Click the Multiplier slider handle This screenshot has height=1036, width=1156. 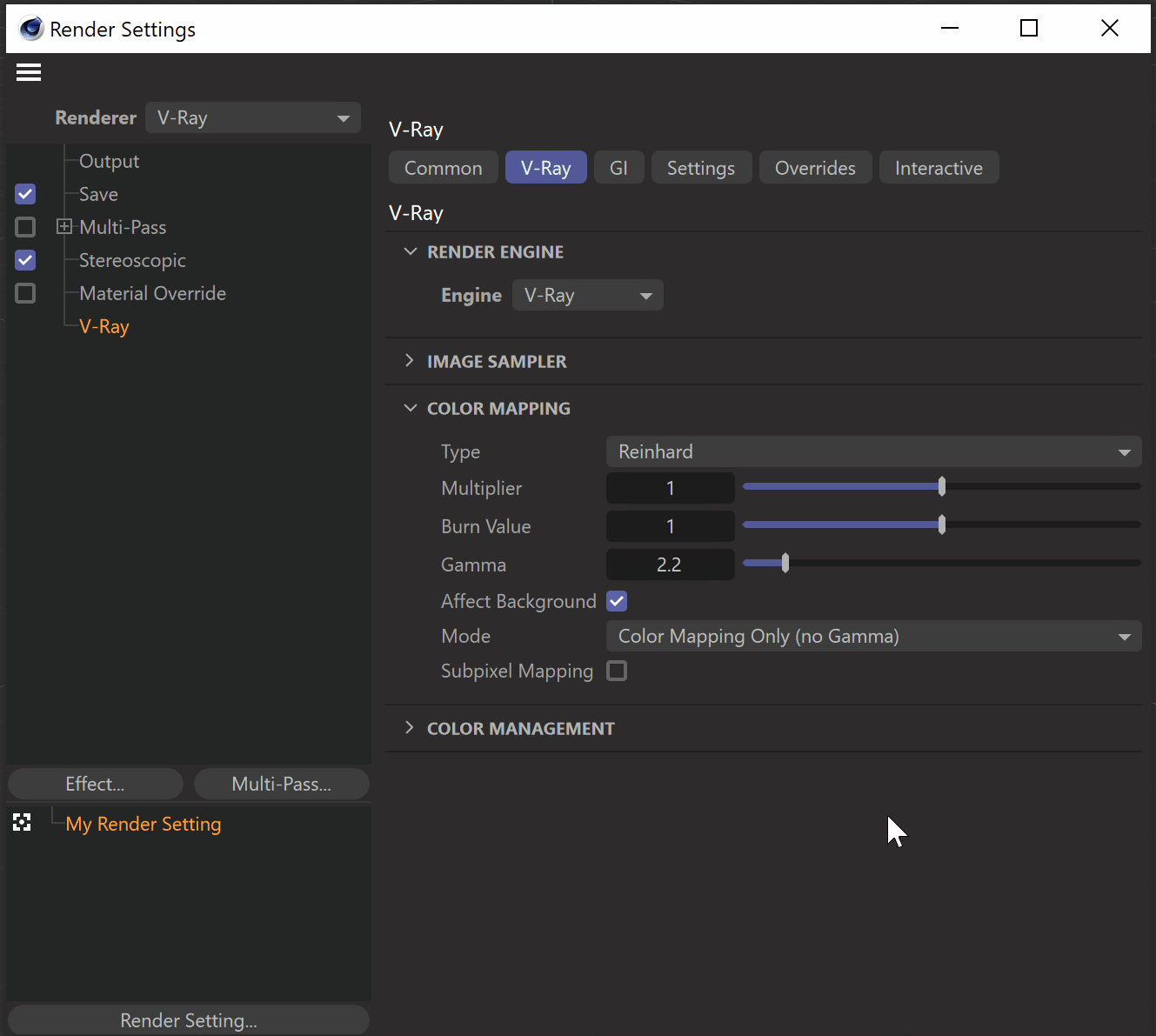click(942, 486)
